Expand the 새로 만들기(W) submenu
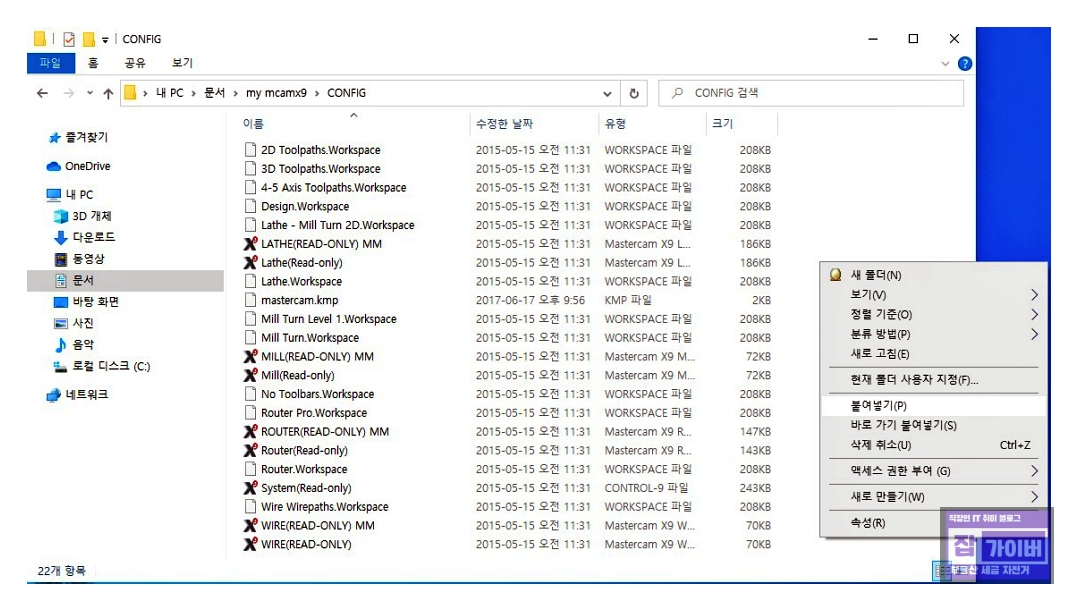Viewport: 1078px width, 611px height. 933,497
